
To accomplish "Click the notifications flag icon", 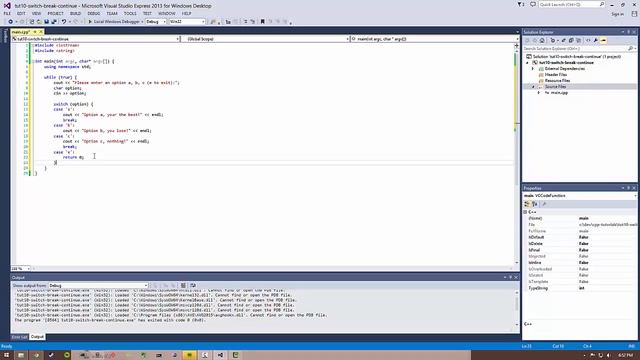I will click(x=521, y=4).
